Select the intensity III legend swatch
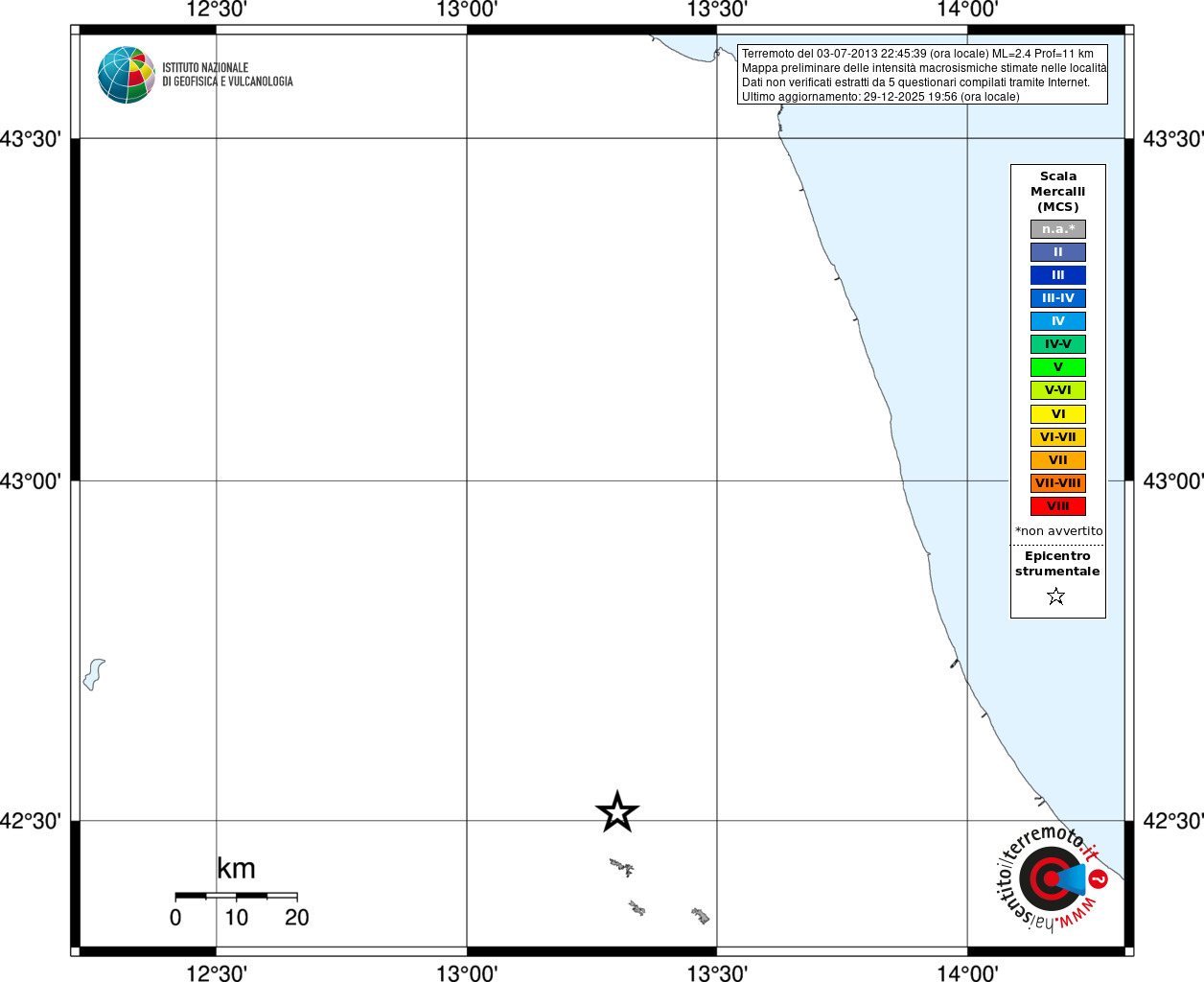Image resolution: width=1204 pixels, height=982 pixels. tap(1058, 275)
